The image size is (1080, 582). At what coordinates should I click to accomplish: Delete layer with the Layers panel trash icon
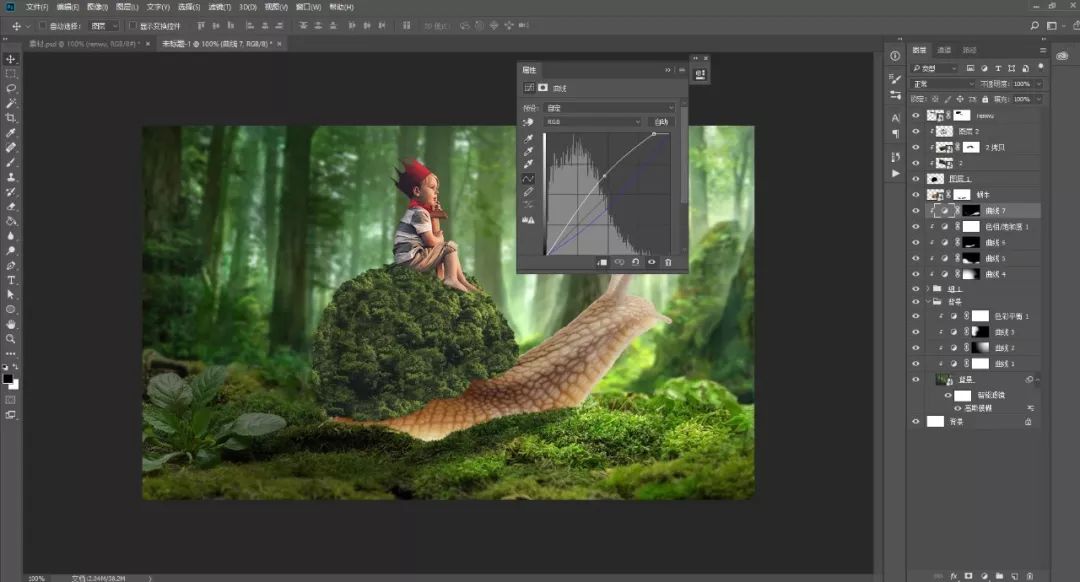pyautogui.click(x=1030, y=576)
